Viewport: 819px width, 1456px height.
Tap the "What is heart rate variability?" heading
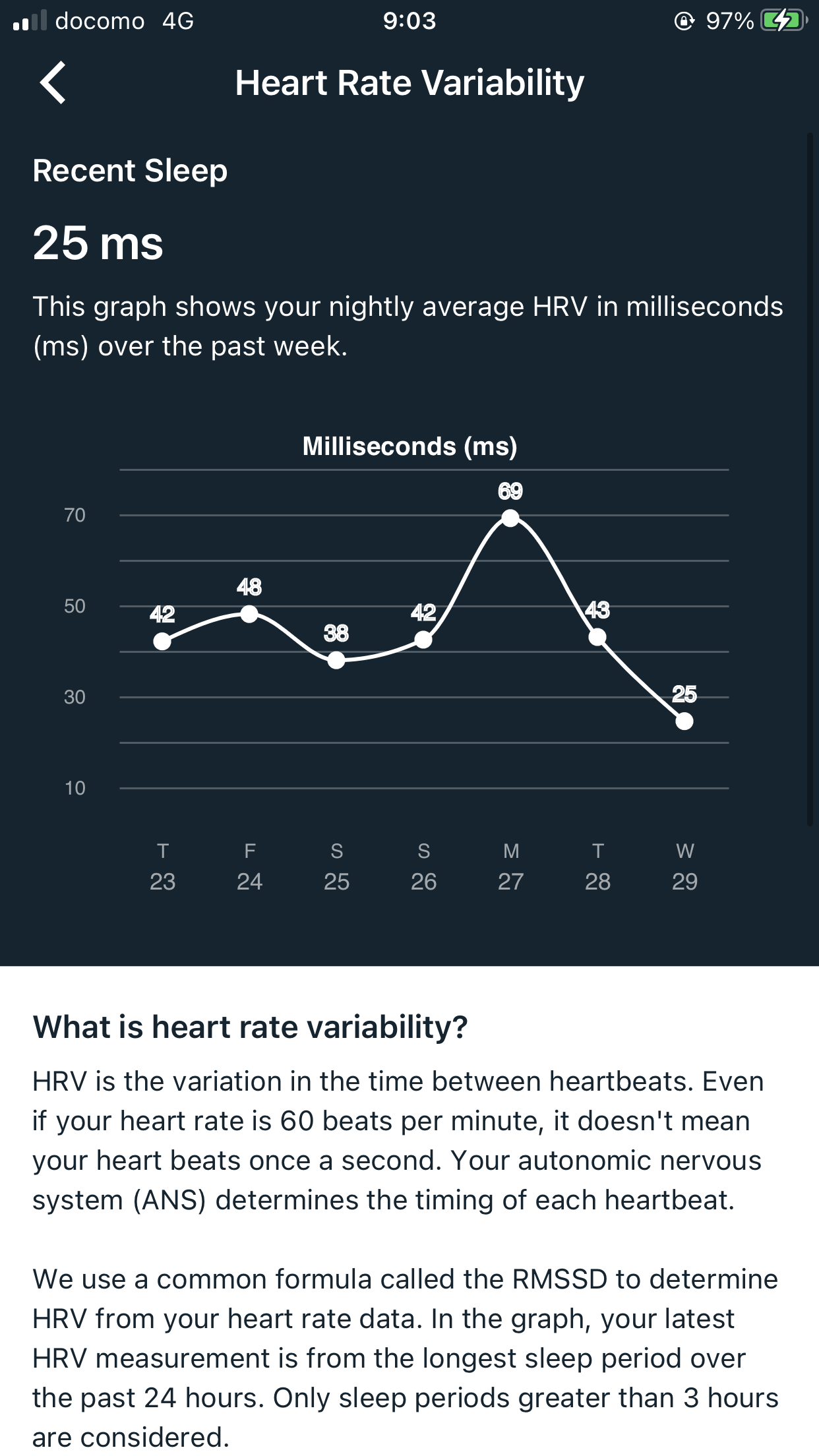pos(250,1027)
